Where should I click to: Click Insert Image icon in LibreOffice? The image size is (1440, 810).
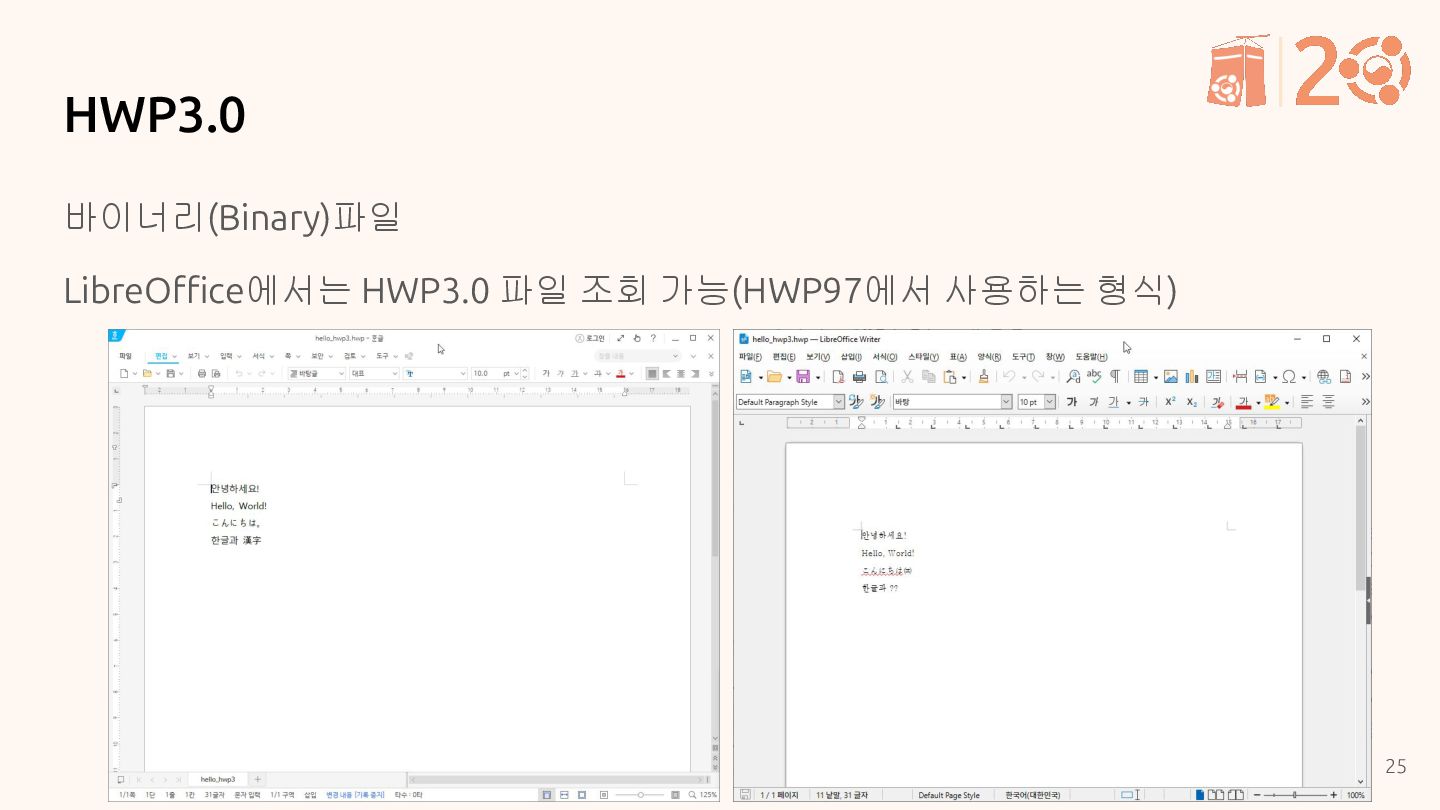click(1170, 377)
